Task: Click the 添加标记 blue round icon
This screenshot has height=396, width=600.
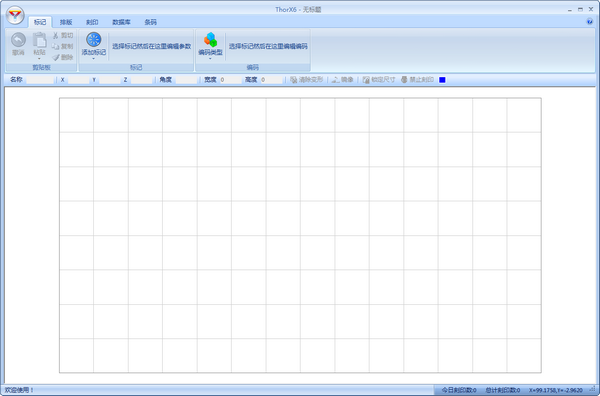Action: pos(94,39)
